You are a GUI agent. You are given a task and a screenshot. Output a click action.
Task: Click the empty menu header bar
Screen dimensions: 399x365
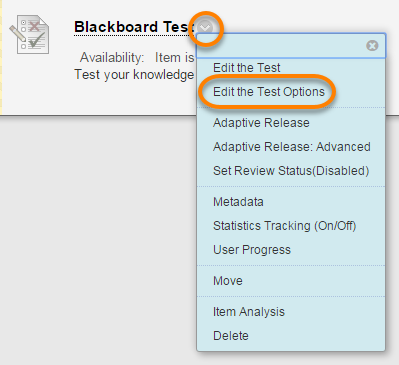click(281, 46)
